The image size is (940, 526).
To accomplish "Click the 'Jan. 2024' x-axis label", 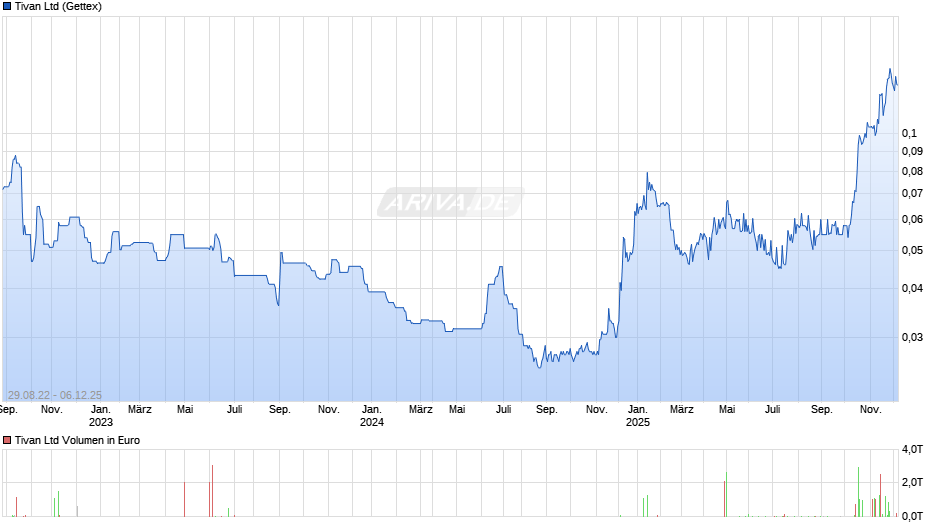I will coord(372,416).
